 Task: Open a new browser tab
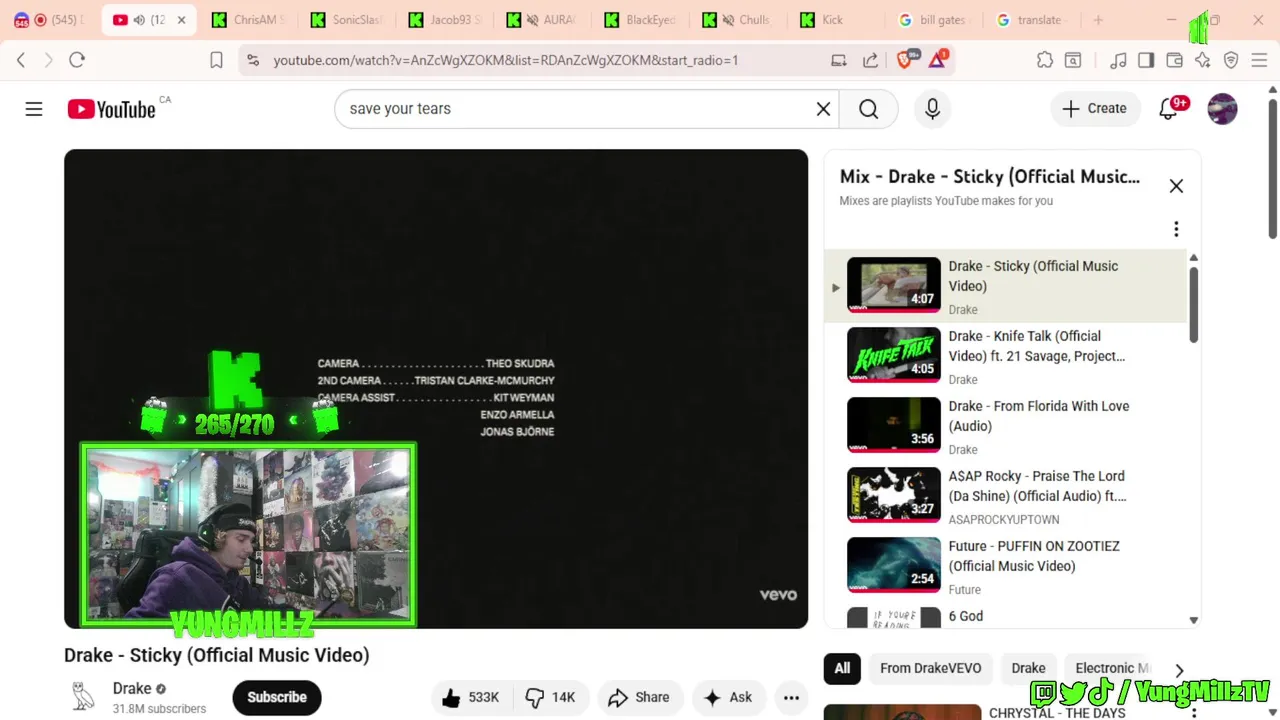coord(1098,20)
